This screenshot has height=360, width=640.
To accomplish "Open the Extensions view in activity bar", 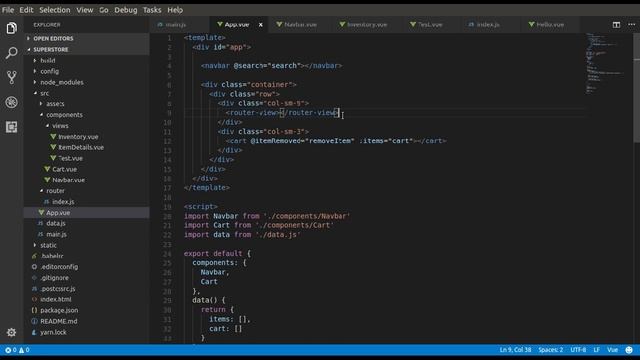I will pyautogui.click(x=11, y=127).
